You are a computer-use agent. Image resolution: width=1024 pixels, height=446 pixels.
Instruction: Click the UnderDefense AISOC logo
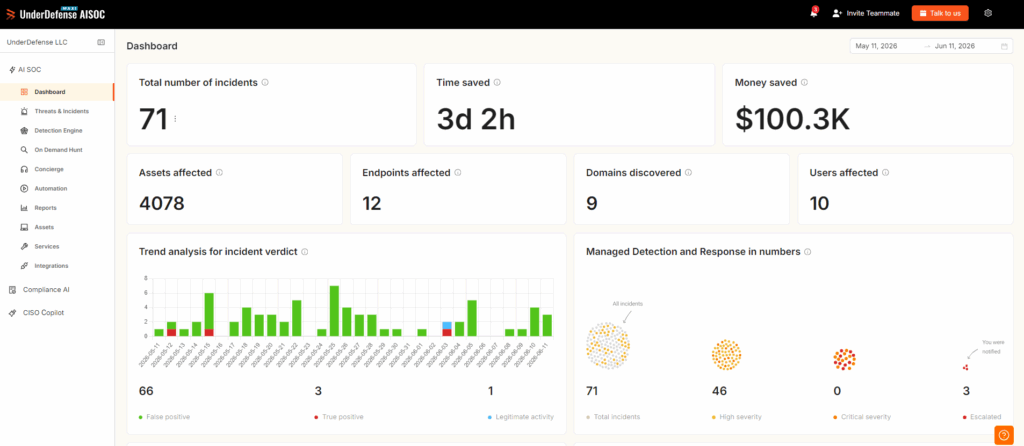coord(56,14)
